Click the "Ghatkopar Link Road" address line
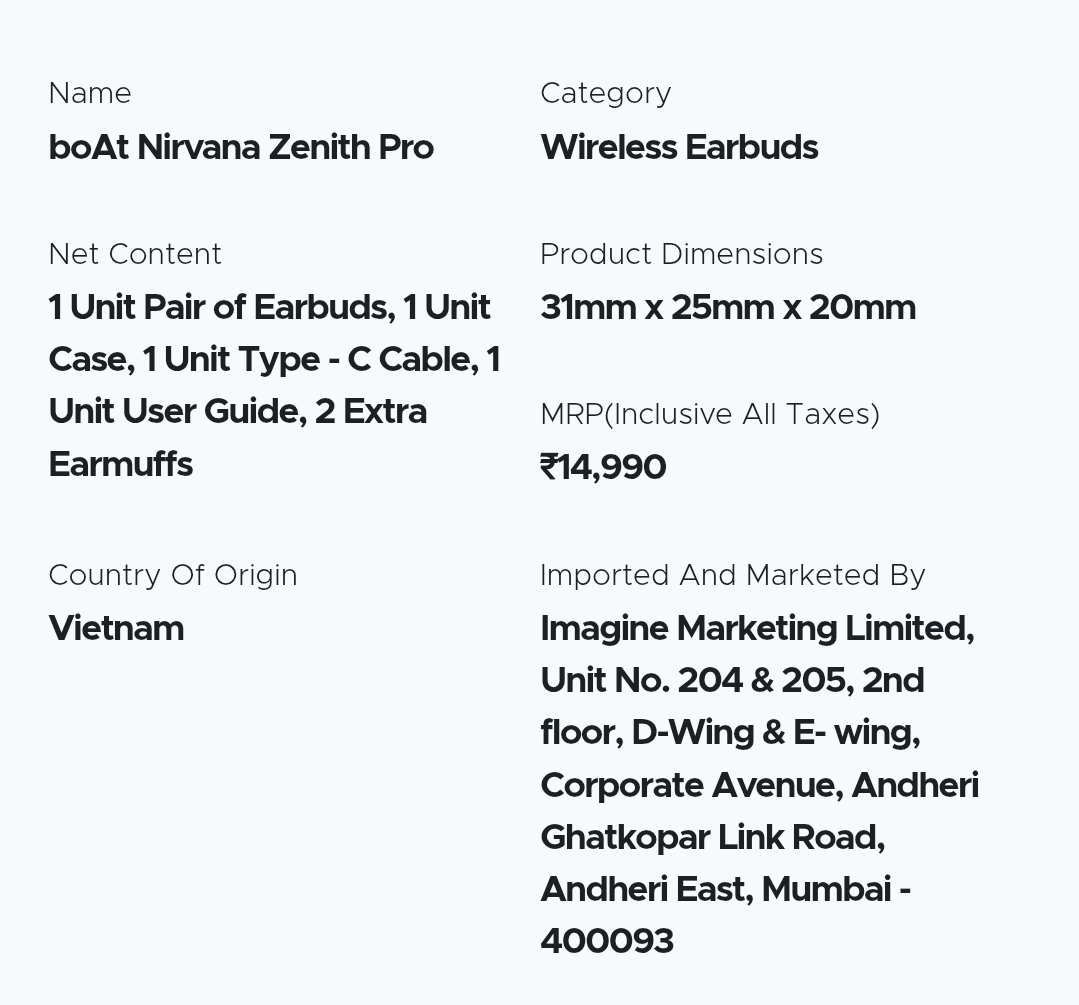The image size is (1079, 1005). [x=712, y=838]
